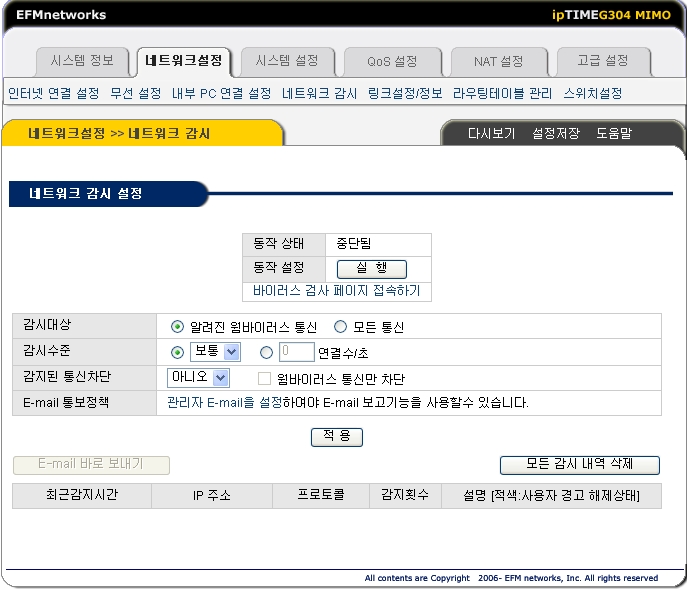Open 라우팅테이블 관리 submenu
The width and height of the screenshot is (687, 589).
point(503,93)
